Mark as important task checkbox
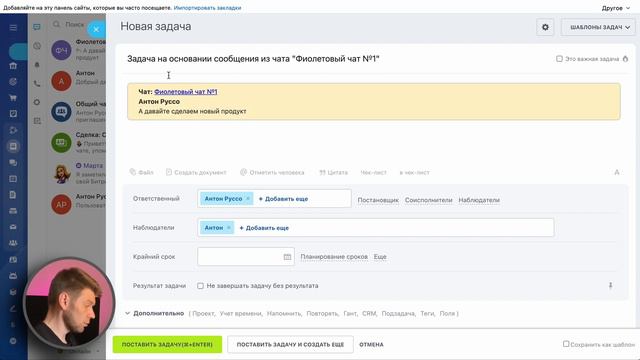The image size is (640, 360). (559, 59)
